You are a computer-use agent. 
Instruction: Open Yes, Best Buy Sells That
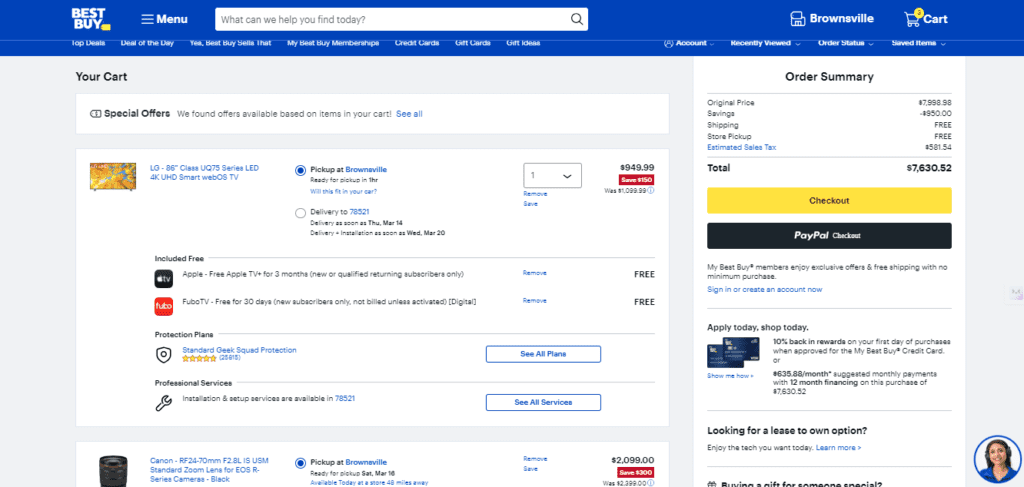tap(230, 43)
